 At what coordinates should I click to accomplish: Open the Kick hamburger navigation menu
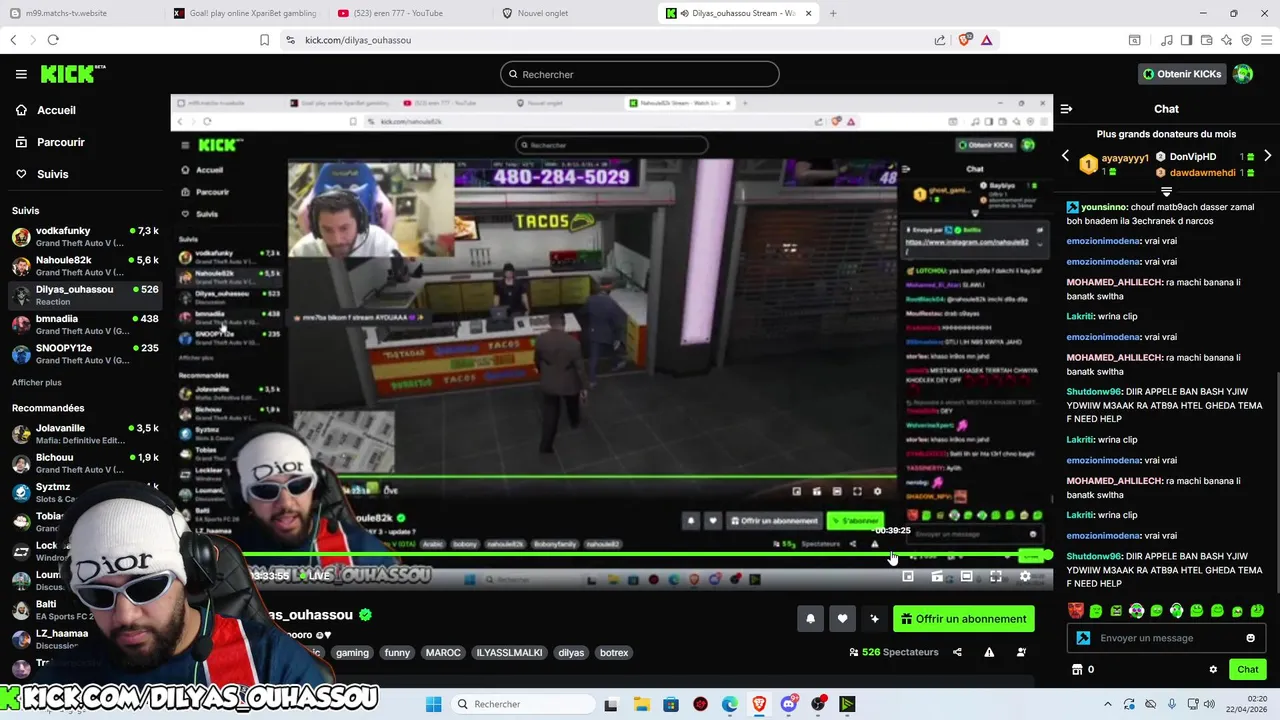coord(21,74)
